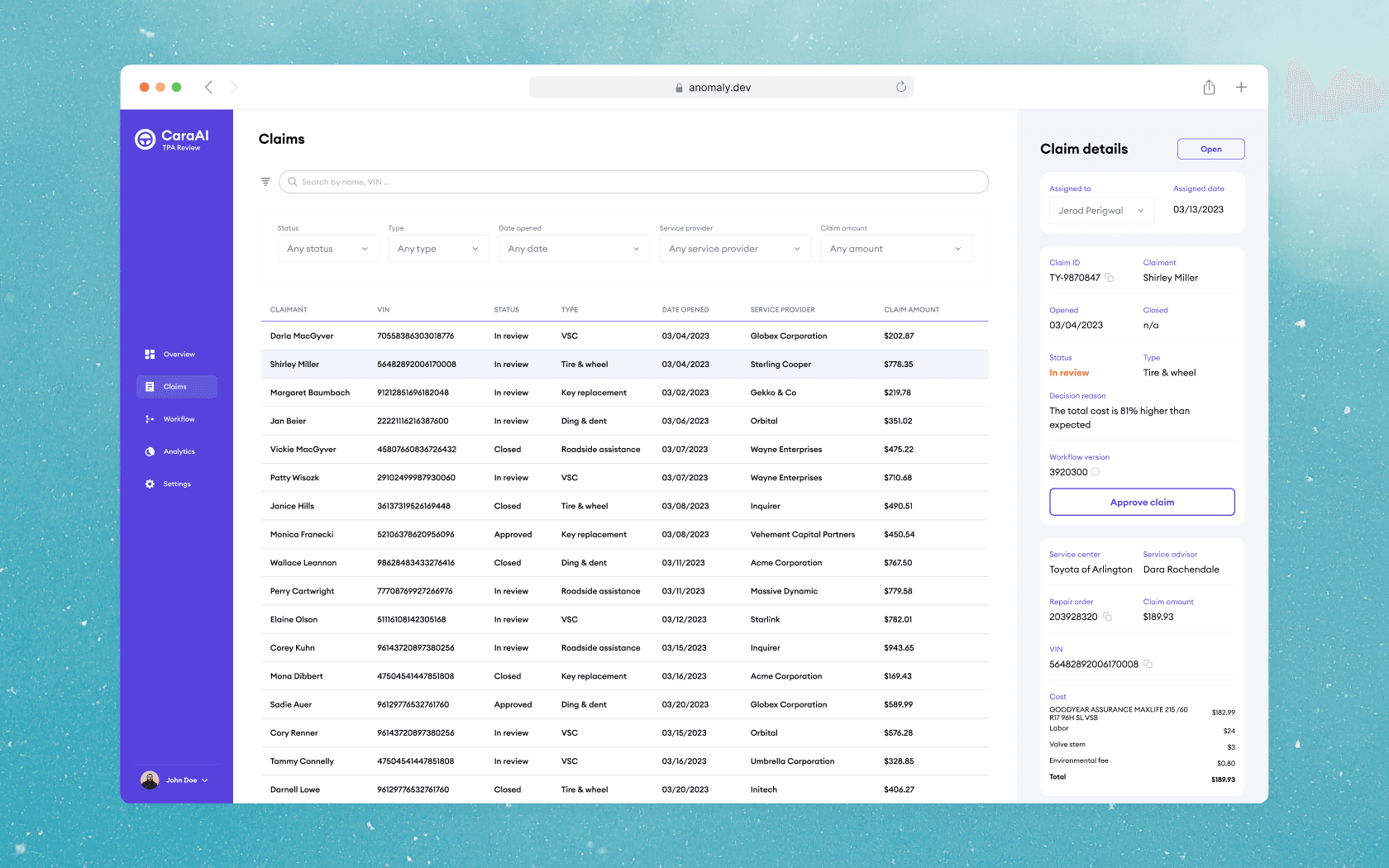Open the Any amount dropdown
This screenshot has height=868, width=1389.
(896, 249)
